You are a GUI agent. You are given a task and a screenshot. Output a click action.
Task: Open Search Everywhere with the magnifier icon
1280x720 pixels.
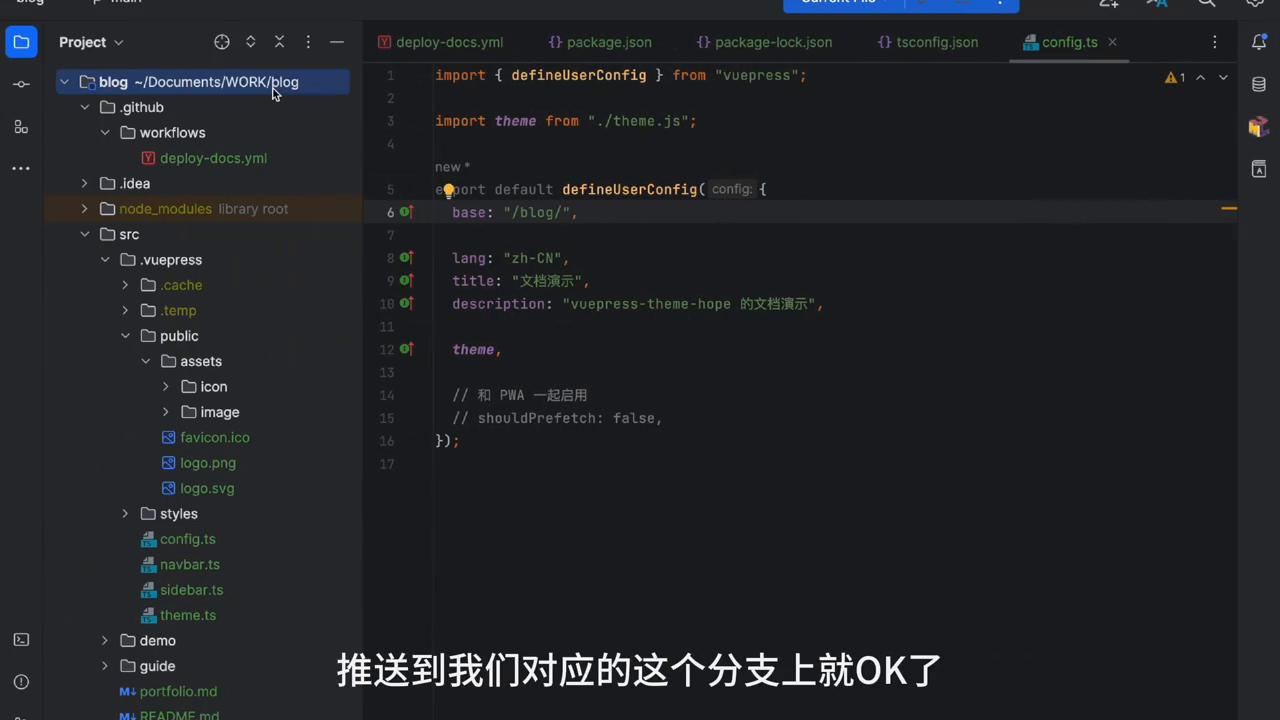pos(1207,4)
